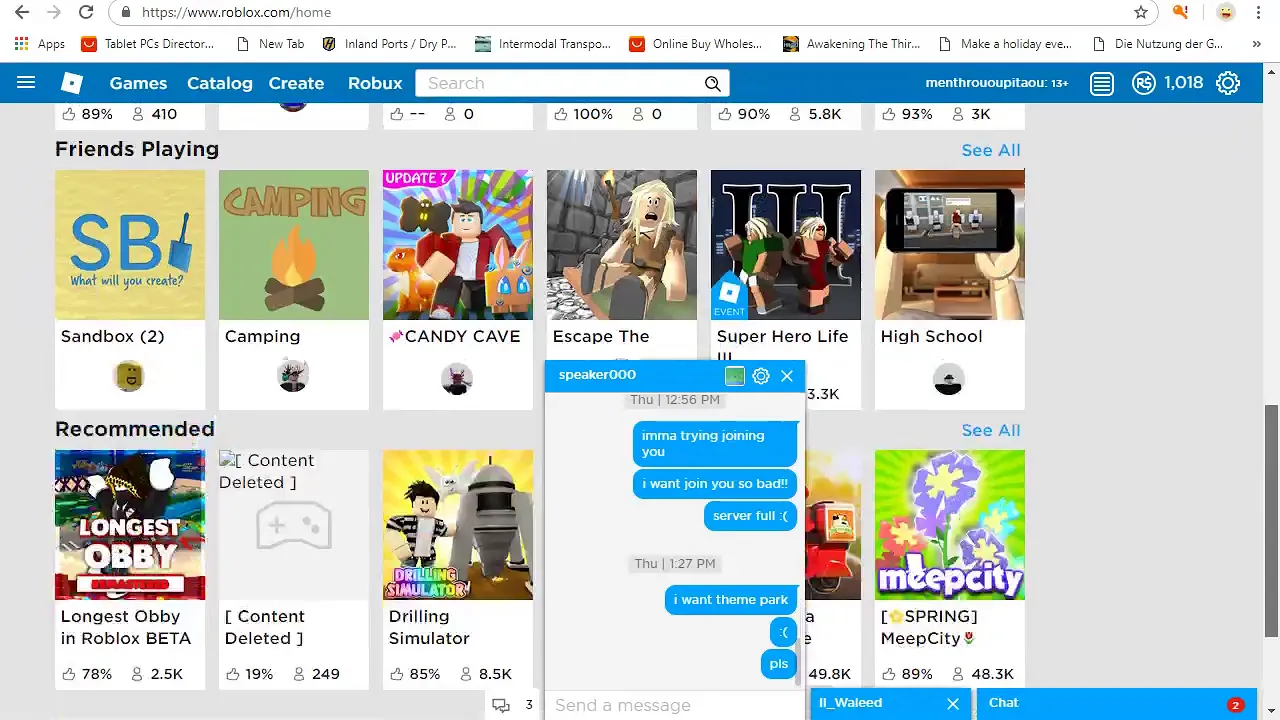Open Longest Obby game thumbnail

click(130, 525)
